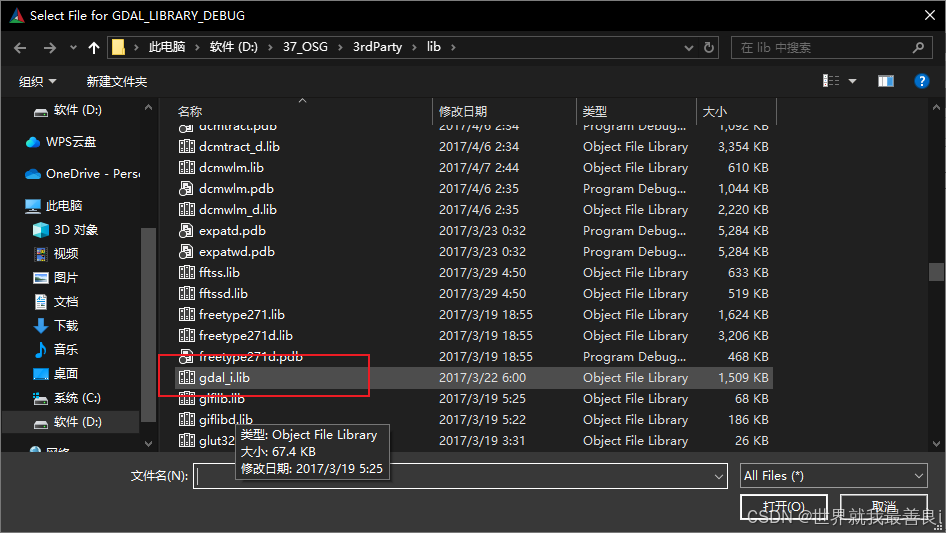
Task: Open the 组织 menu
Action: [x=37, y=81]
